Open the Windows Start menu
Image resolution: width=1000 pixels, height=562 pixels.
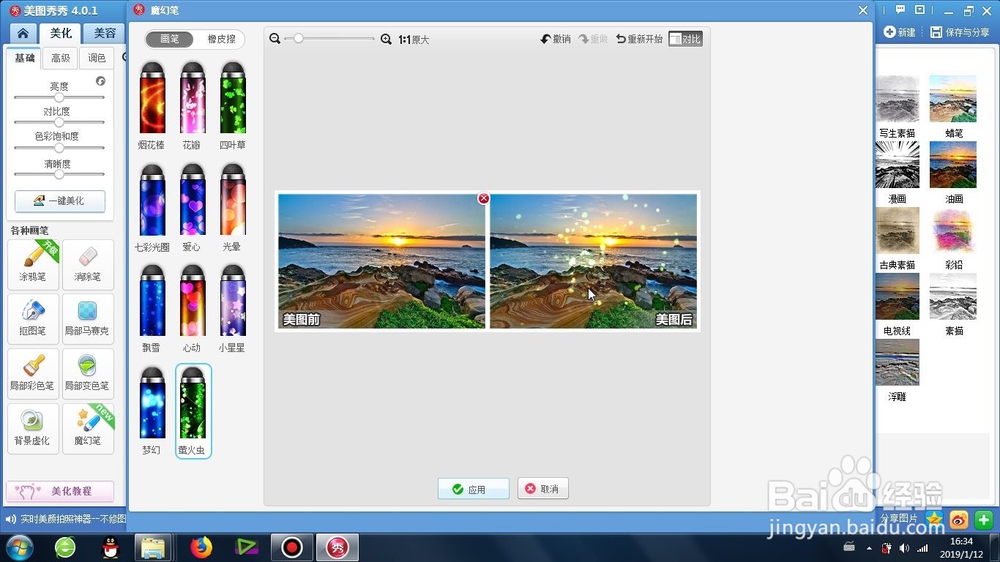[19, 547]
